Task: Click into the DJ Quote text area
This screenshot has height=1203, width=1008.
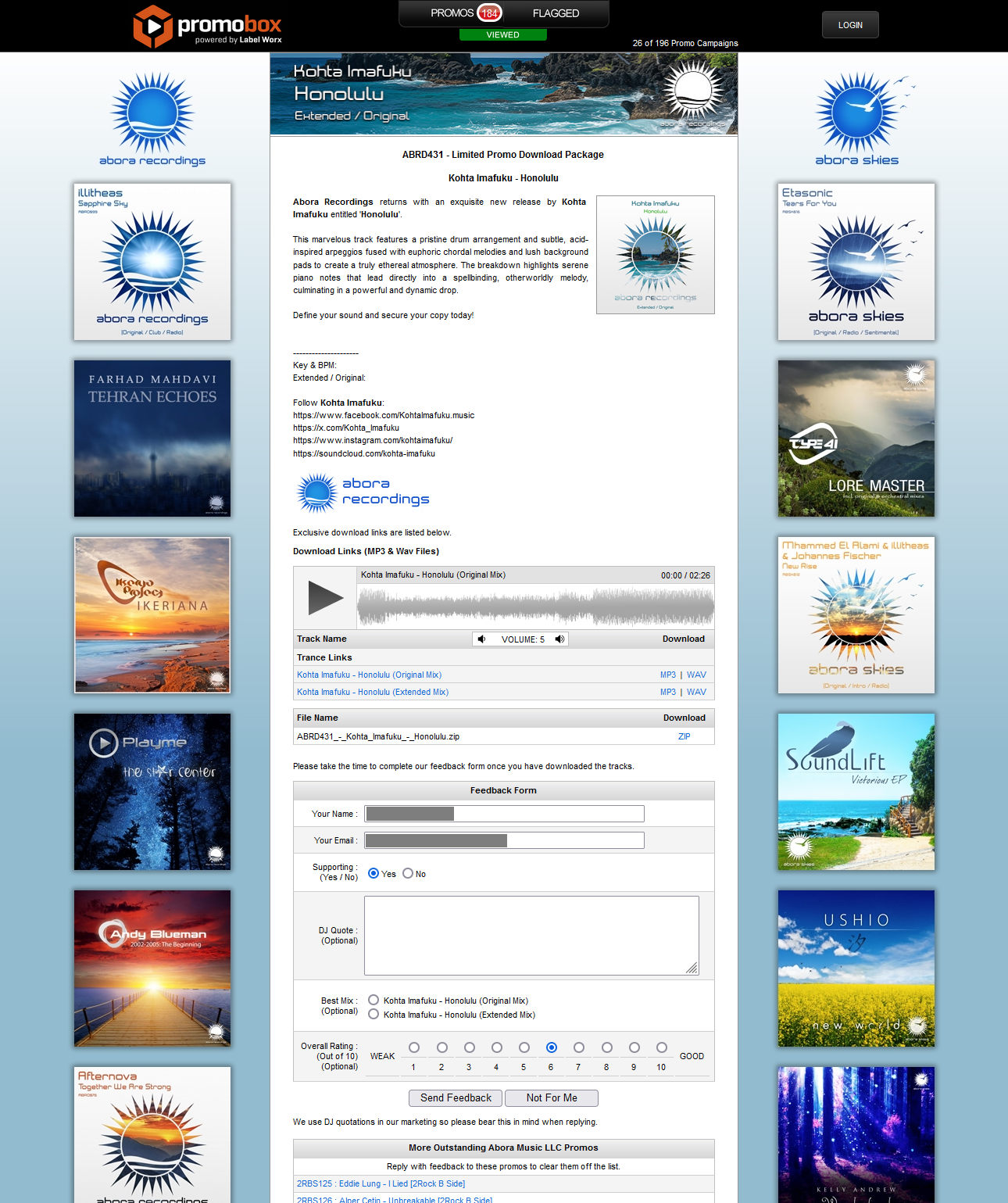Action: point(531,936)
